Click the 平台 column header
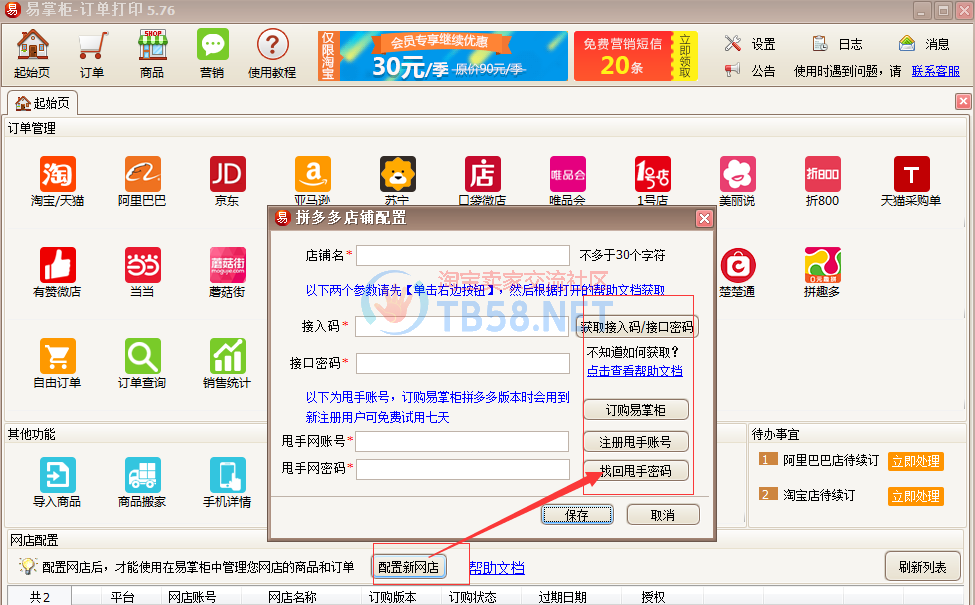This screenshot has width=975, height=605. click(x=122, y=597)
